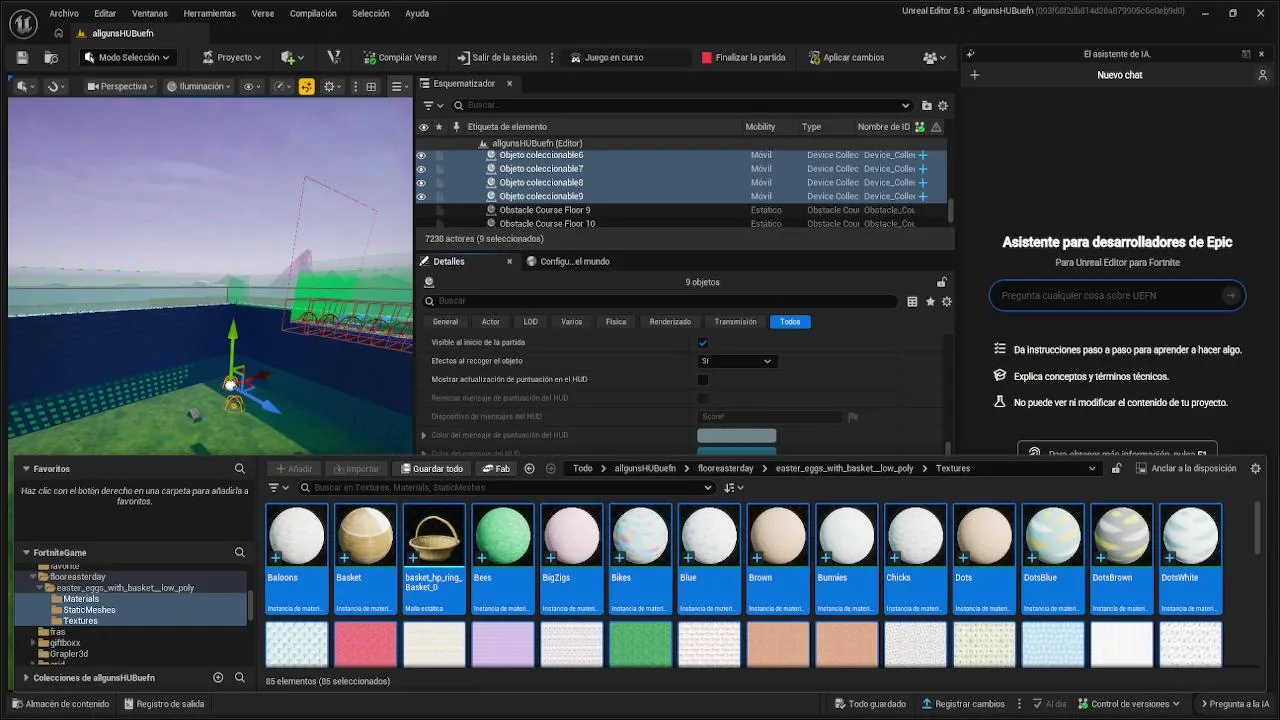
Task: Open the Archivo menu
Action: click(64, 14)
